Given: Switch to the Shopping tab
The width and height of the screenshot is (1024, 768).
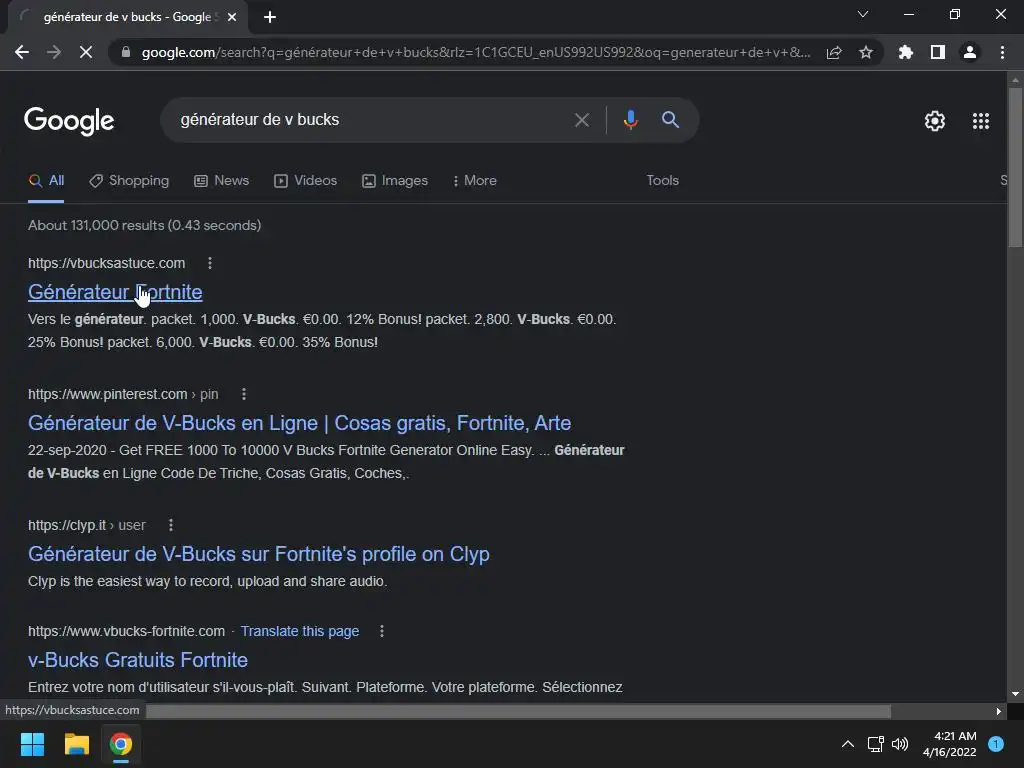Looking at the screenshot, I should (x=129, y=181).
